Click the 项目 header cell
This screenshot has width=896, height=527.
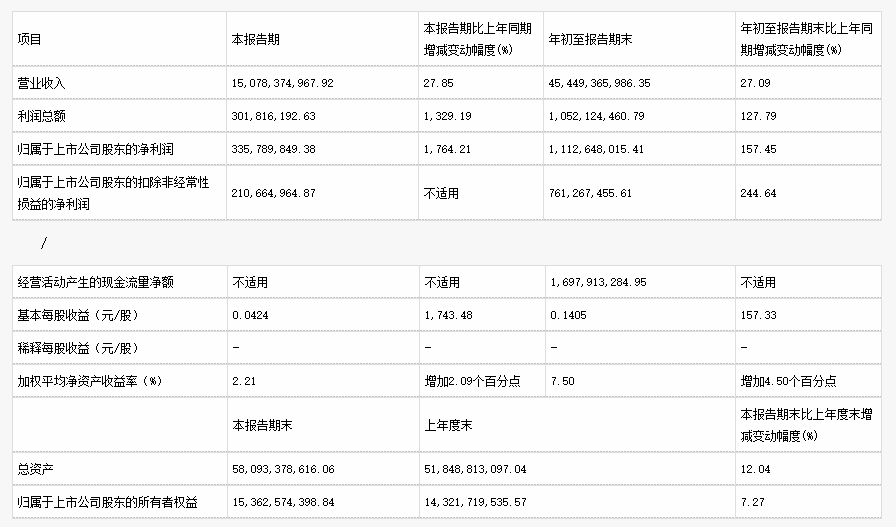point(30,40)
